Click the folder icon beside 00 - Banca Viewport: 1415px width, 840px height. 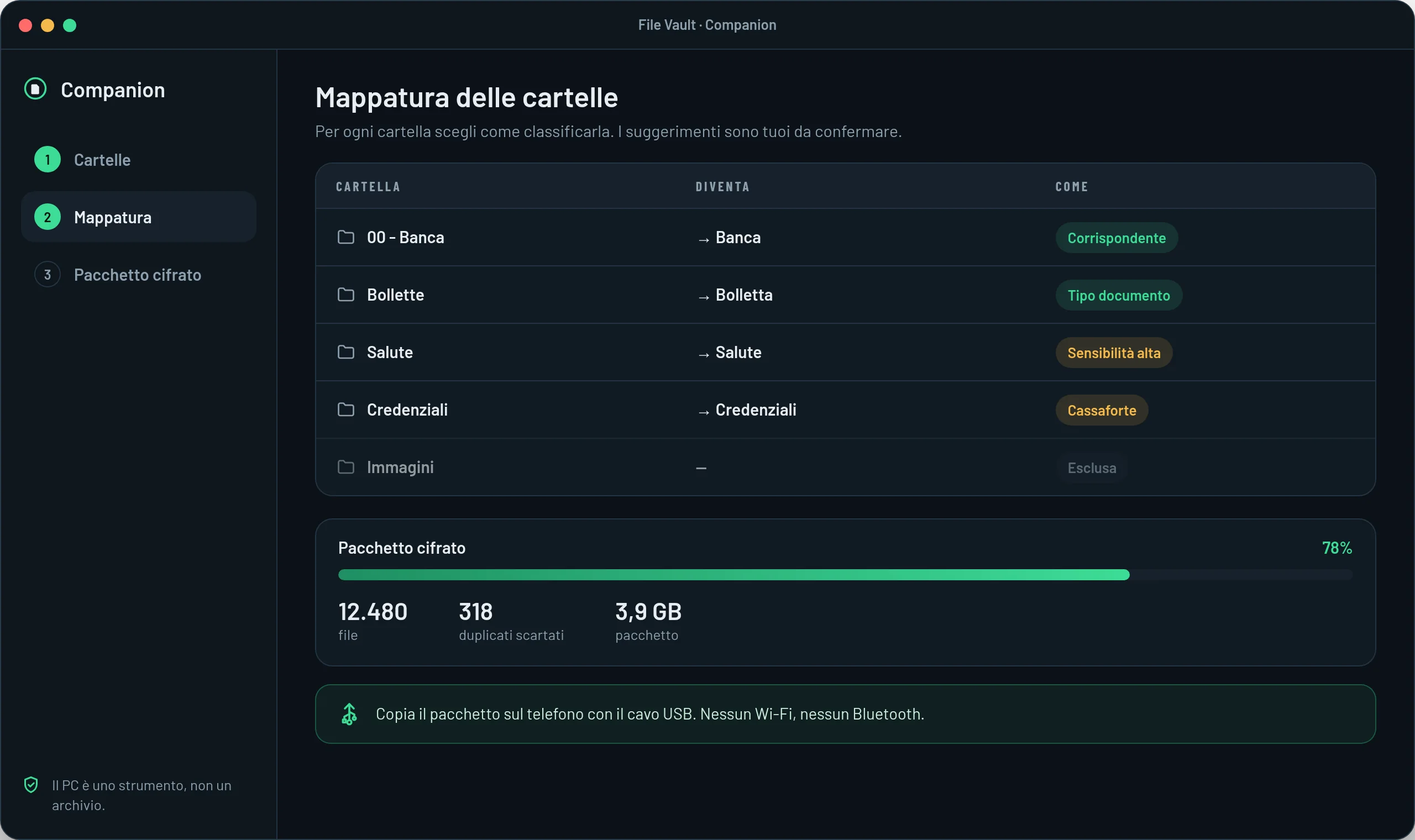point(346,237)
